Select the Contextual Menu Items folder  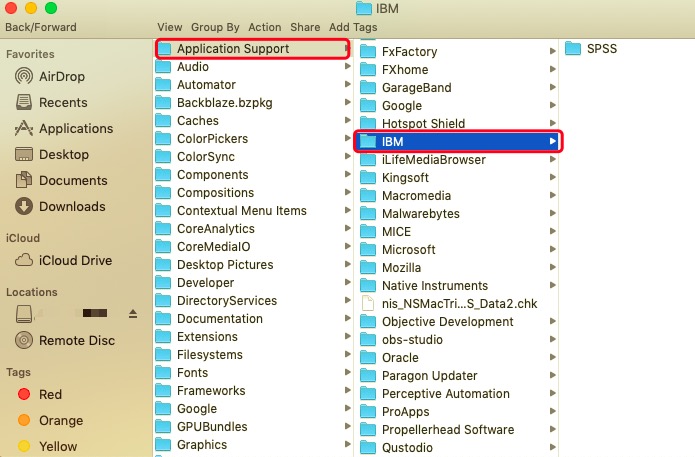[x=253, y=211]
